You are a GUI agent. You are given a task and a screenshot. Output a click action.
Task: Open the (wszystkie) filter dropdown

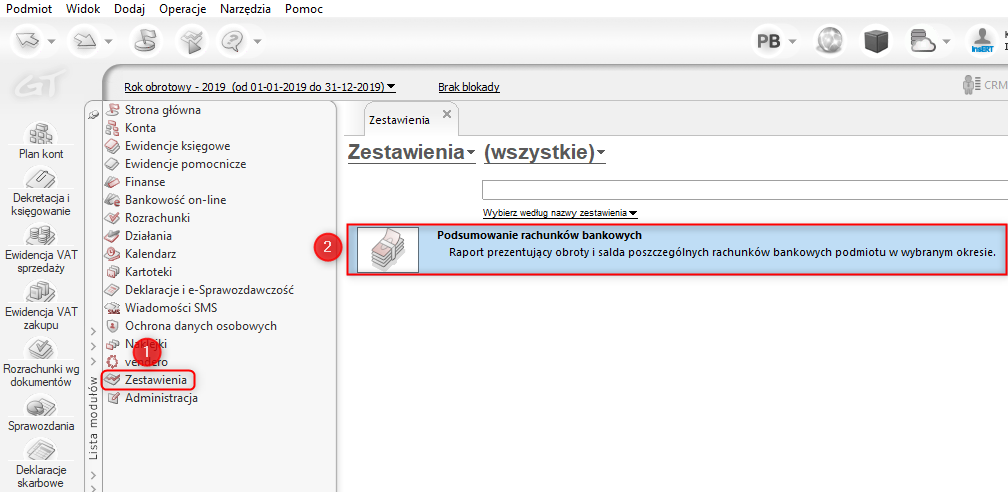544,153
